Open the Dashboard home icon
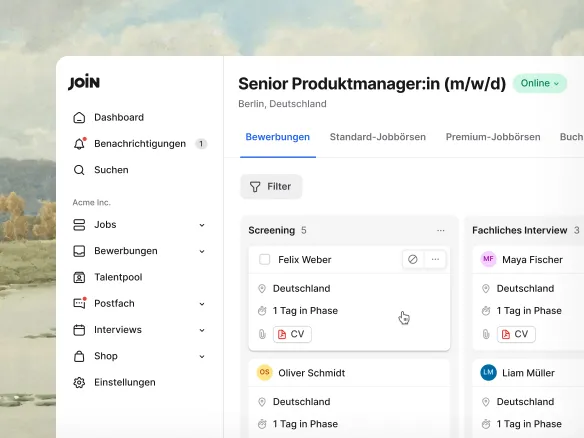 pyautogui.click(x=79, y=117)
